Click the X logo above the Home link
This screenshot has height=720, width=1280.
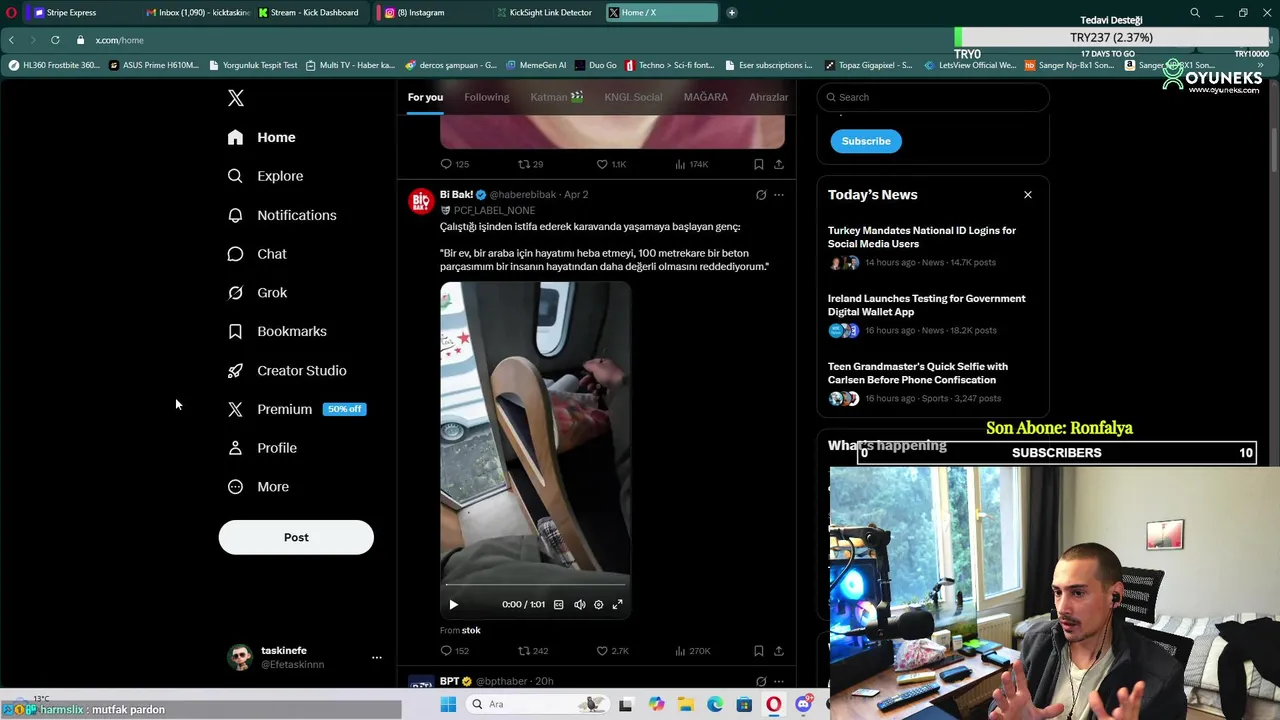pyautogui.click(x=235, y=98)
